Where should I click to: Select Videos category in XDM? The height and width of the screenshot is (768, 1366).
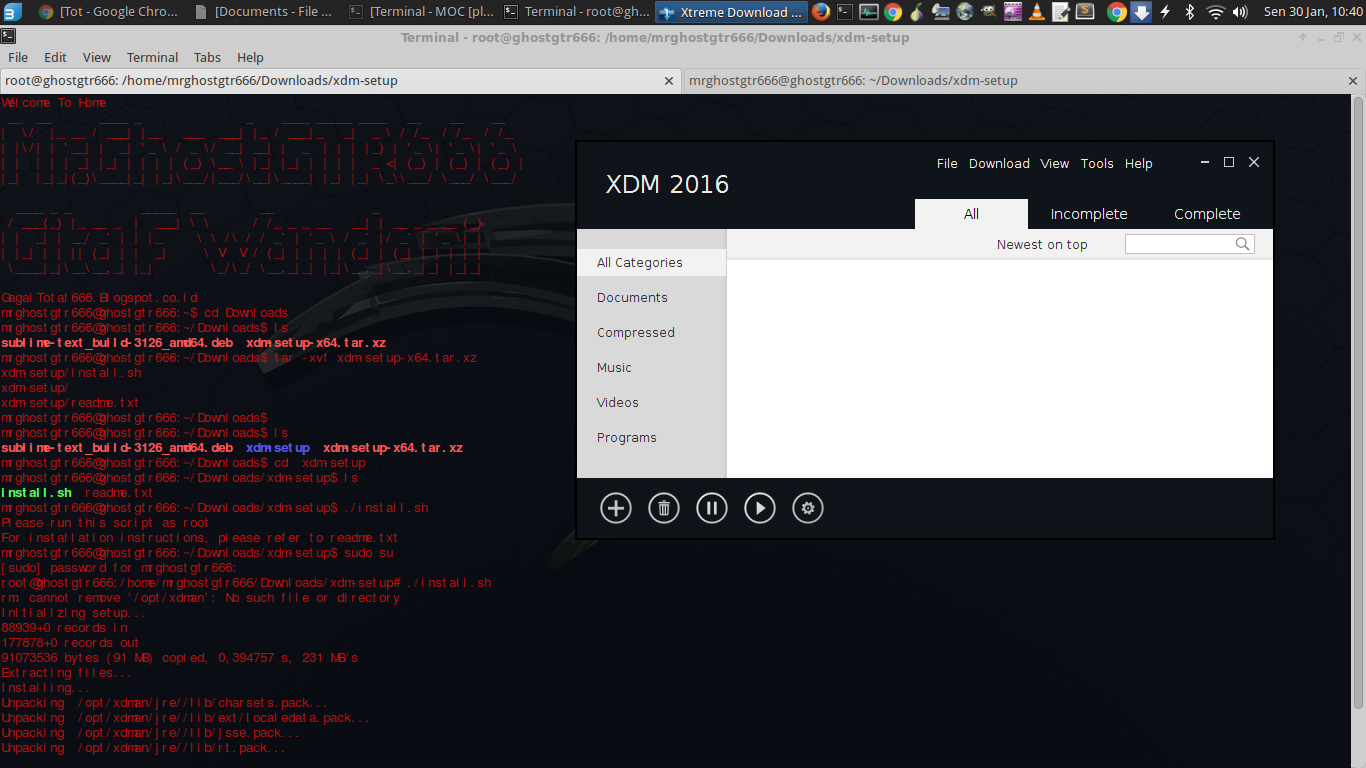coord(651,402)
